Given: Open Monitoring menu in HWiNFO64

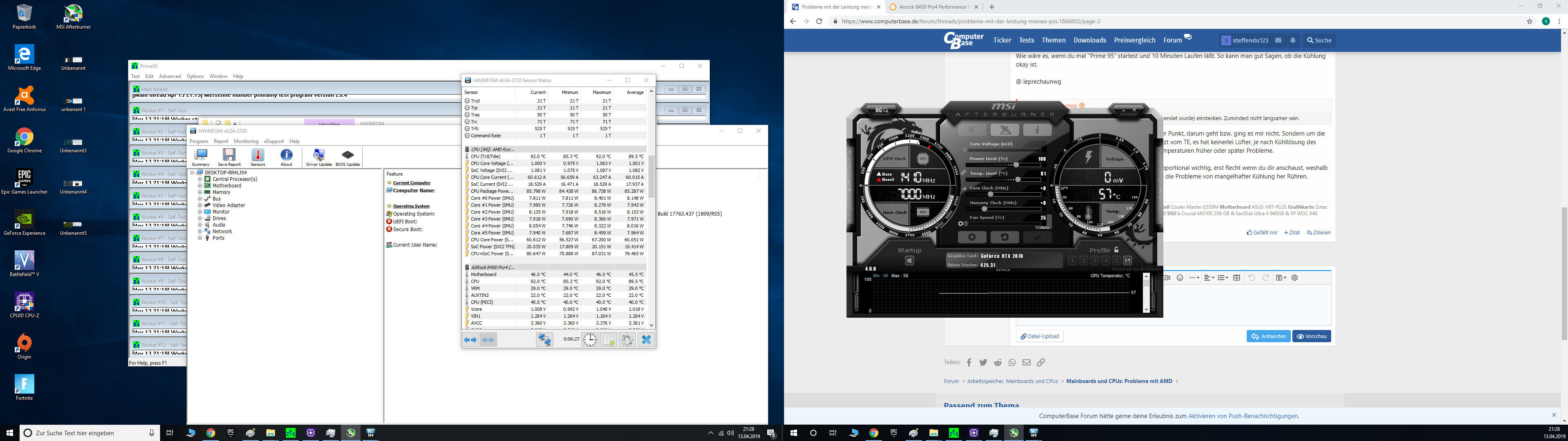Looking at the screenshot, I should pos(246,141).
